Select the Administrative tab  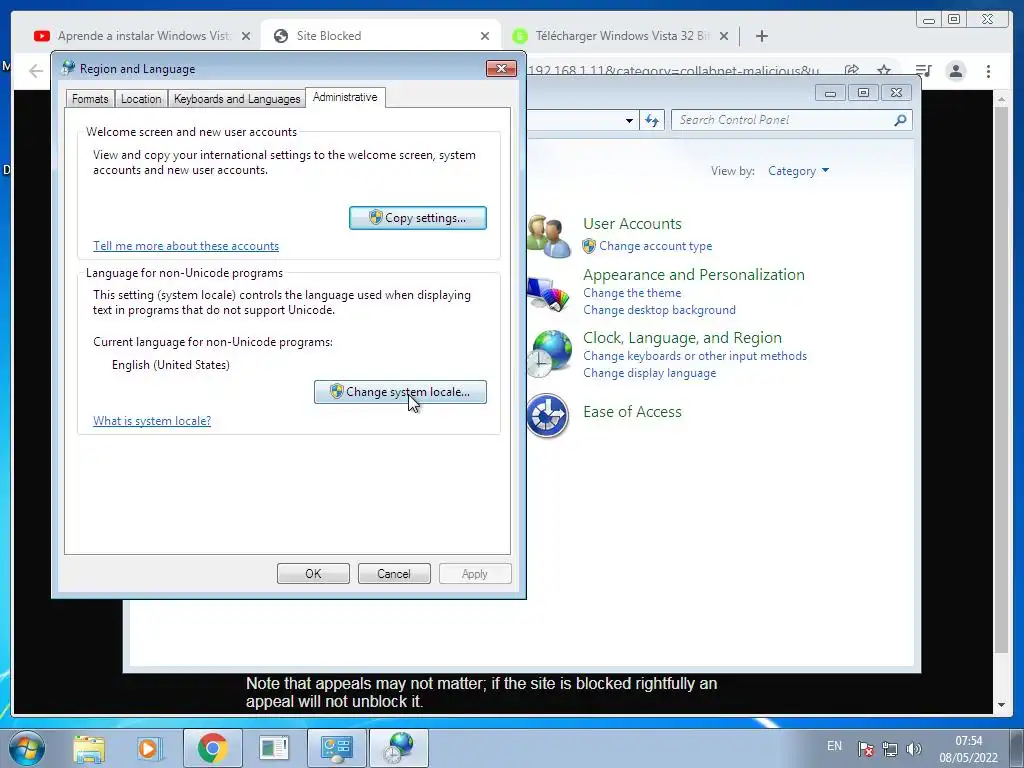tap(345, 97)
